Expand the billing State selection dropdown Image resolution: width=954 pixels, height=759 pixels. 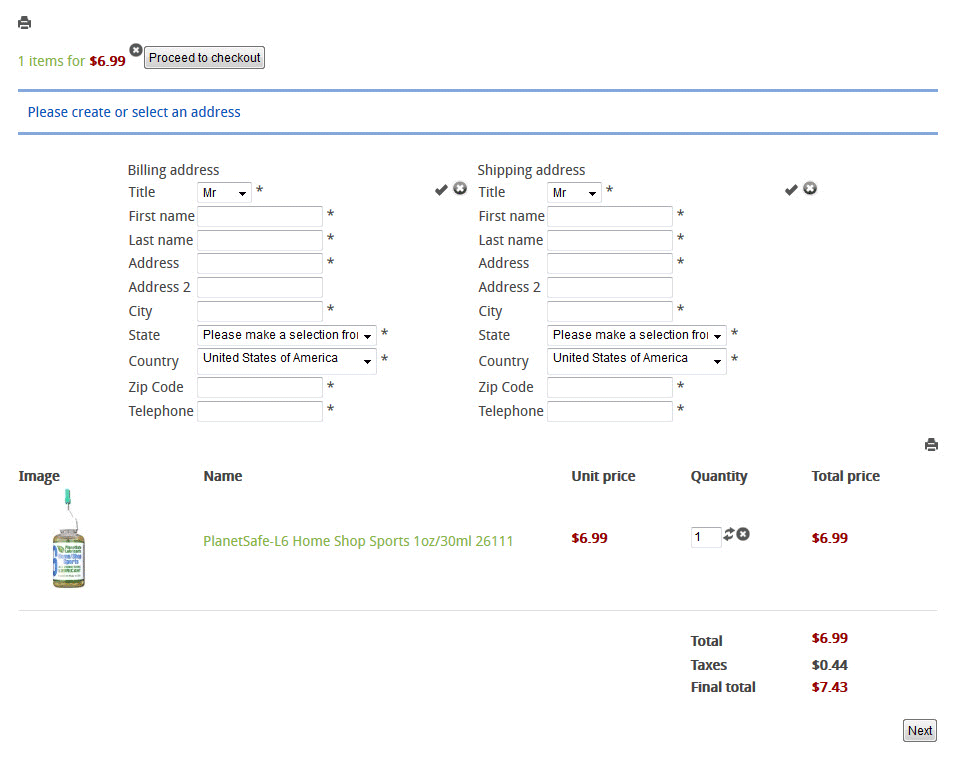(286, 335)
